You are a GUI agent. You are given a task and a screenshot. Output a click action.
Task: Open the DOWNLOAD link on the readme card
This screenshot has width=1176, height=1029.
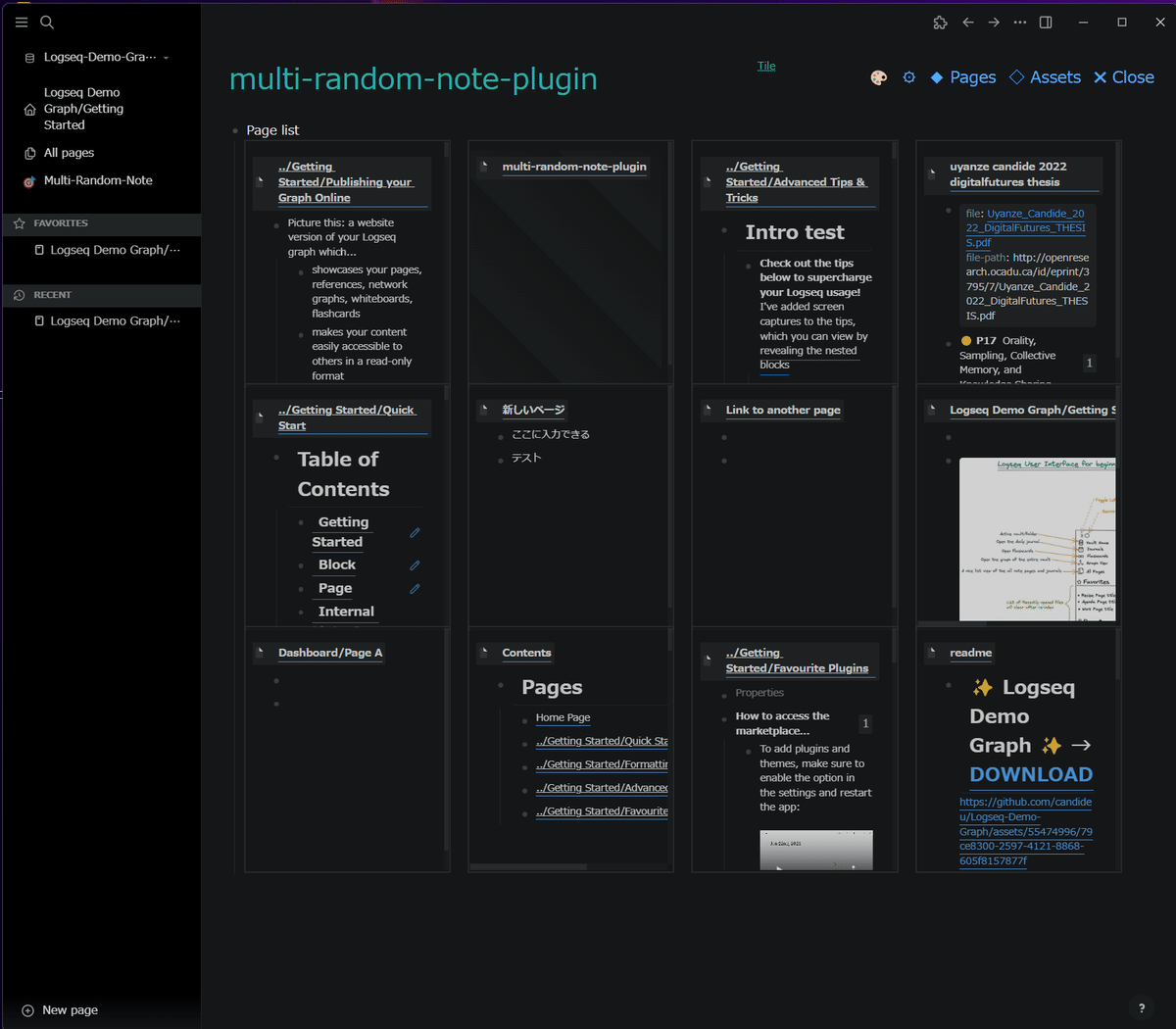click(1031, 774)
